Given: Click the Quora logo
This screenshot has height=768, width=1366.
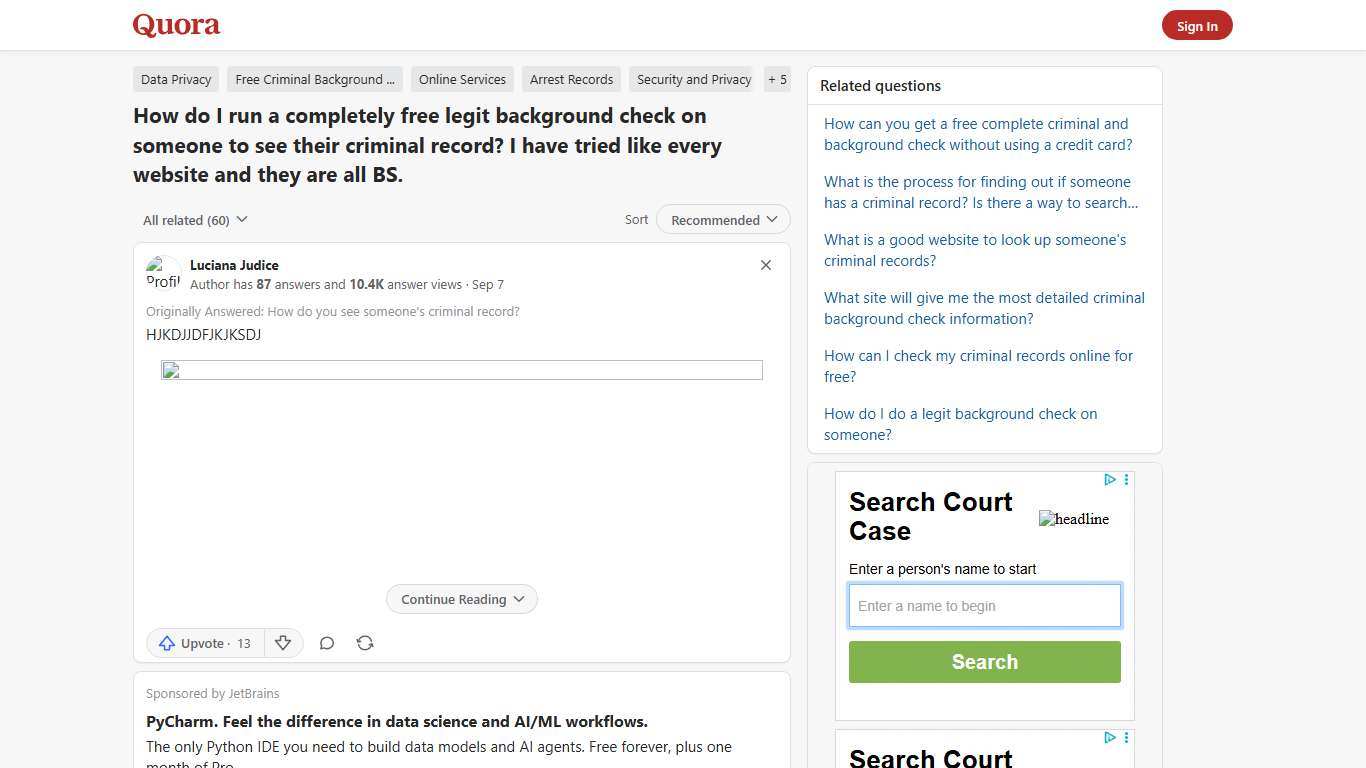Looking at the screenshot, I should click(176, 25).
